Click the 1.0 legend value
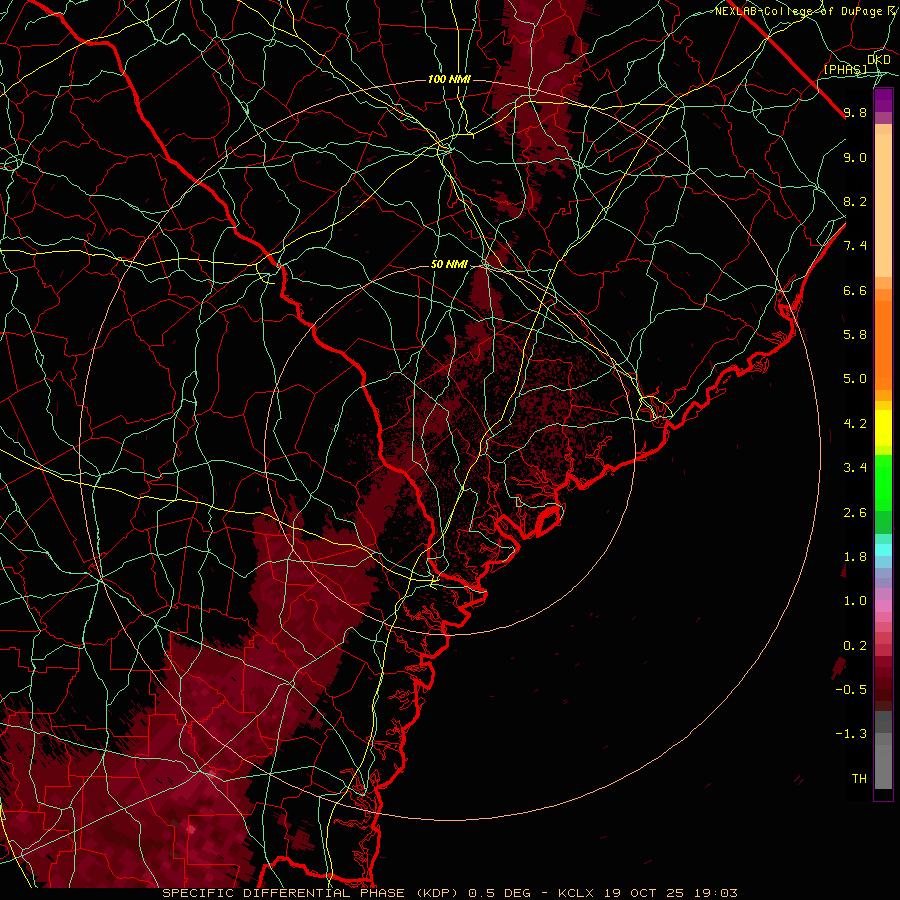The height and width of the screenshot is (900, 900). click(x=855, y=601)
